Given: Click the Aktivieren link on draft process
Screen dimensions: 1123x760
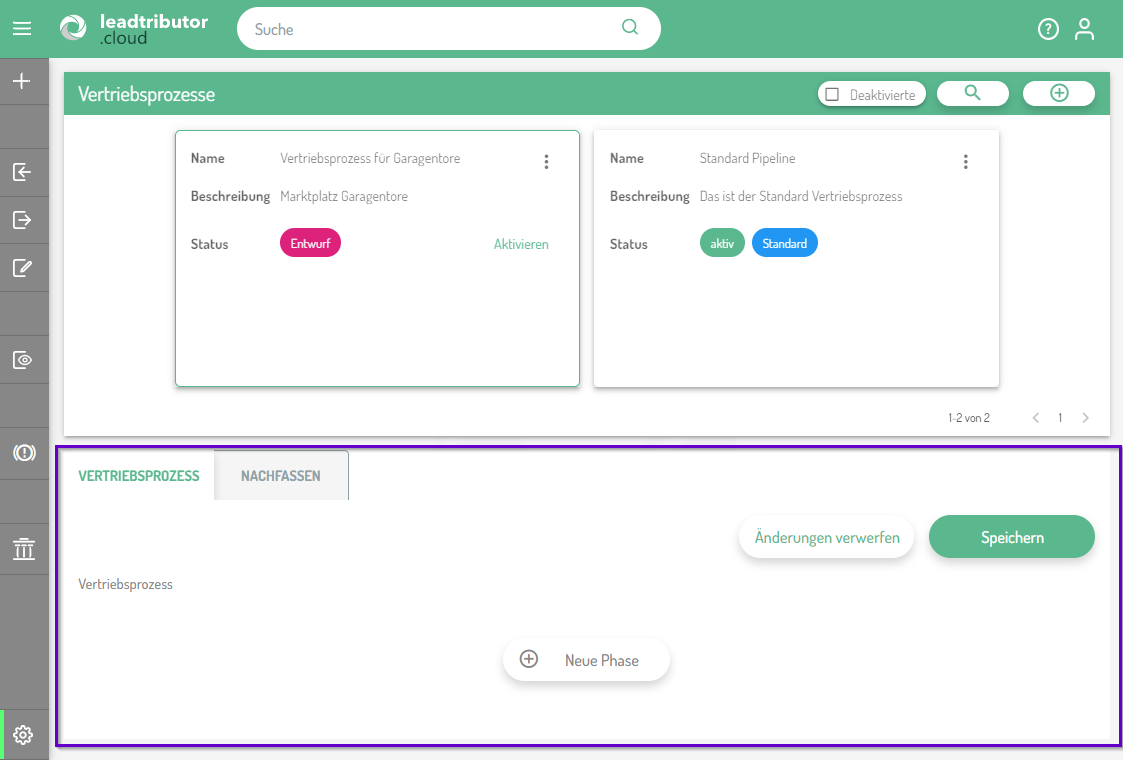Looking at the screenshot, I should (x=521, y=244).
